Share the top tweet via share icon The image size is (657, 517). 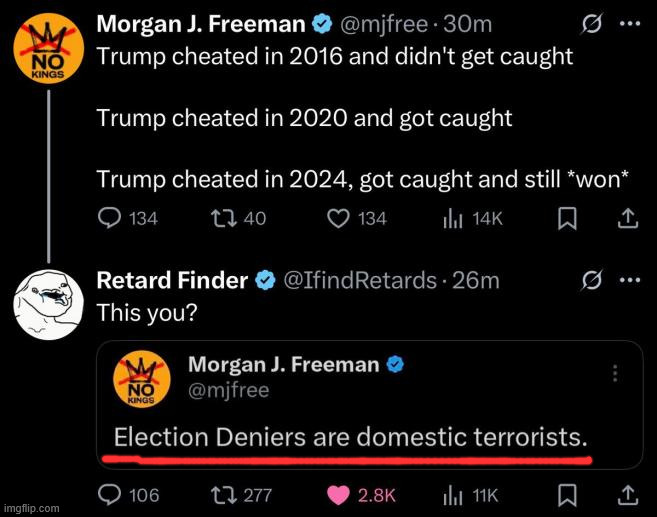pos(628,219)
